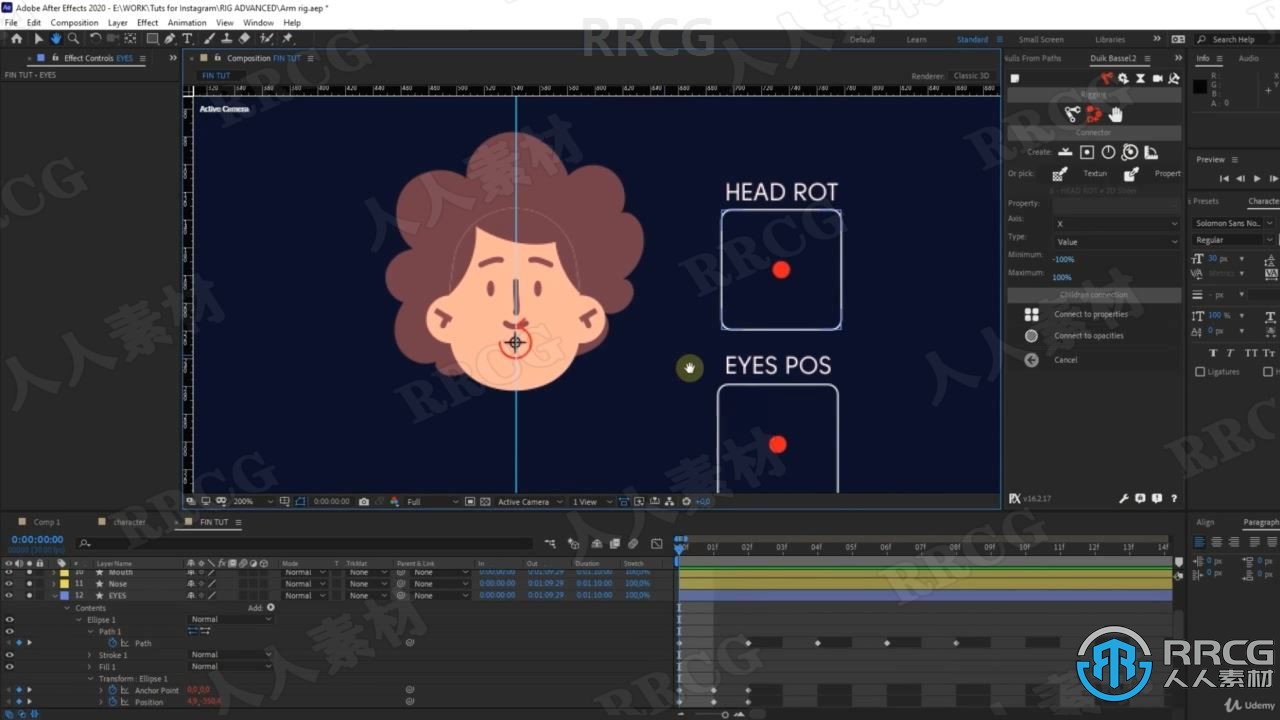The image size is (1280, 720).
Task: Toggle visibility of Nose layer
Action: pos(9,584)
